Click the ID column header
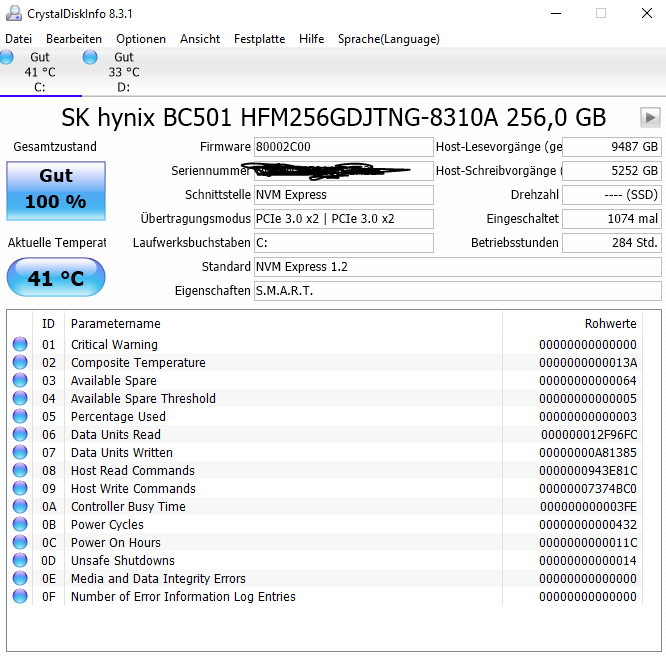The image size is (666, 656). click(48, 324)
